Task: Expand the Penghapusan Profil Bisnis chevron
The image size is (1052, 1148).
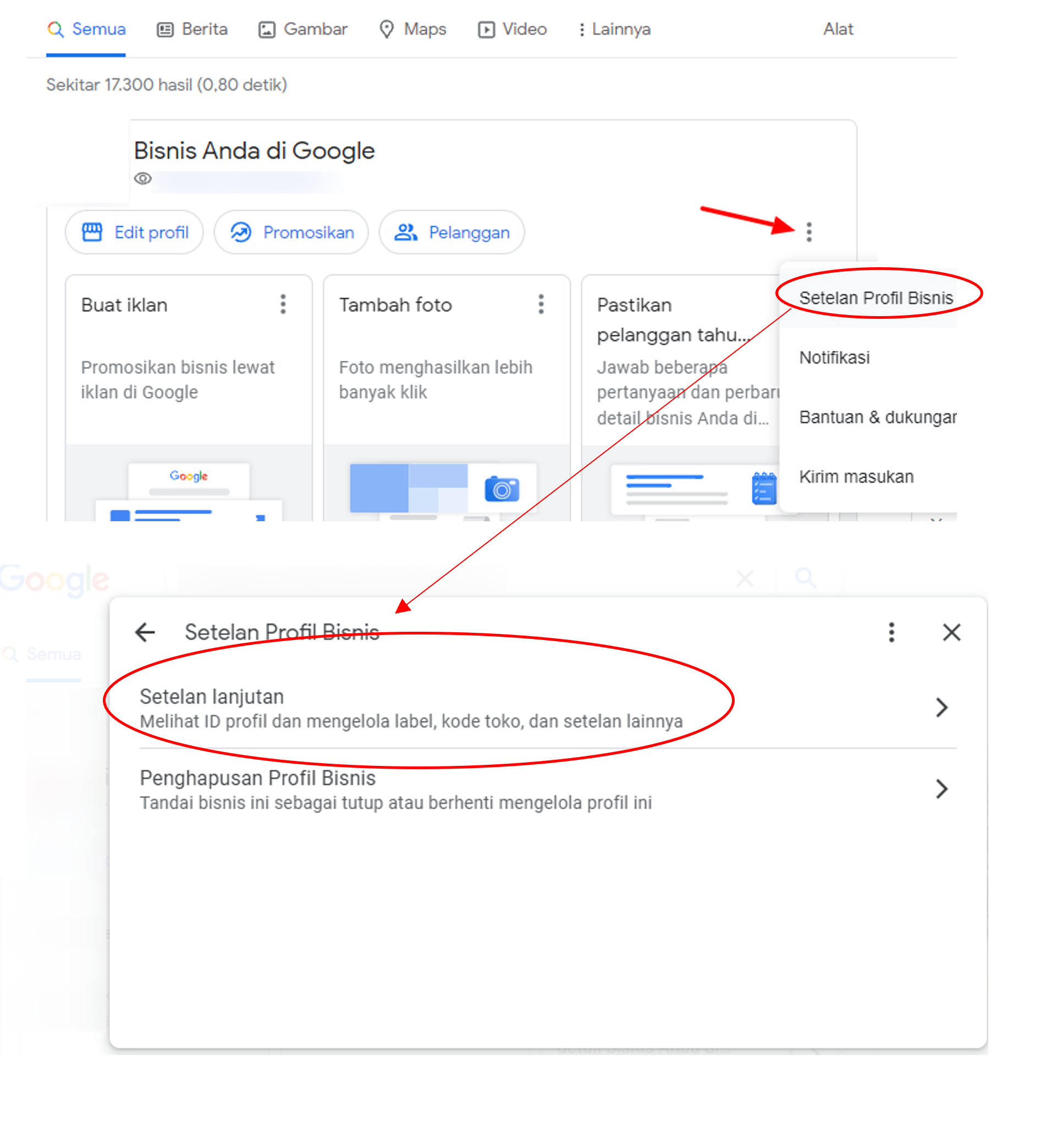Action: click(941, 790)
